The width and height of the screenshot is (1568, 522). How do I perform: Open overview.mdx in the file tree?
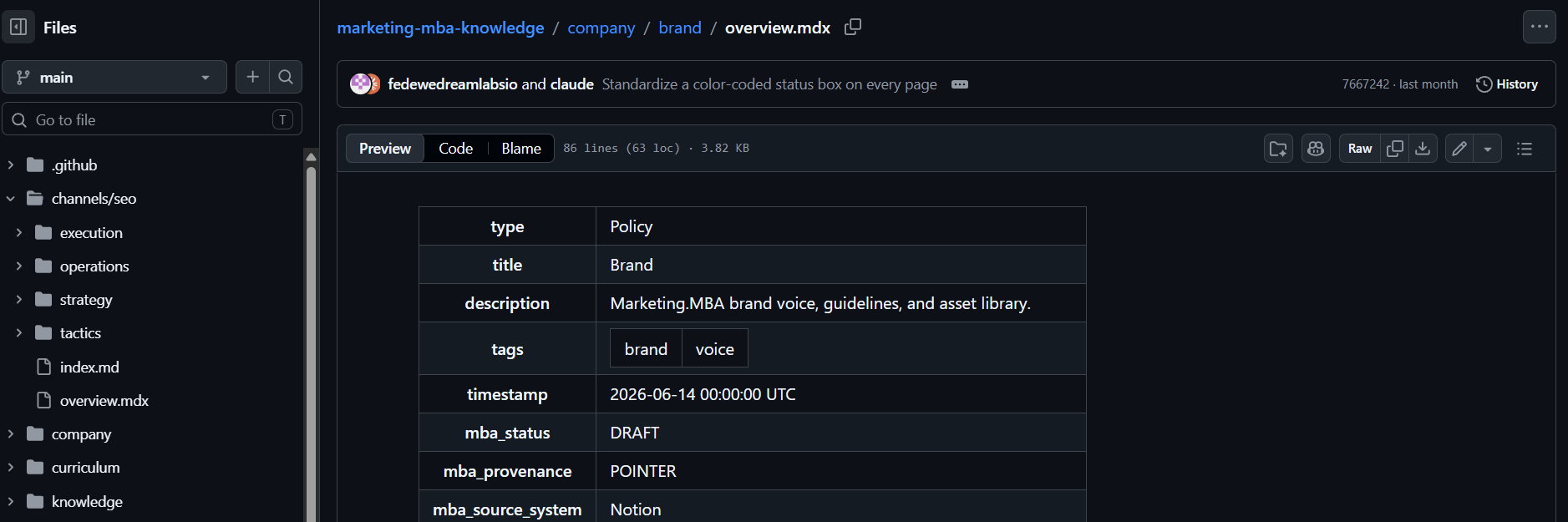(x=104, y=401)
